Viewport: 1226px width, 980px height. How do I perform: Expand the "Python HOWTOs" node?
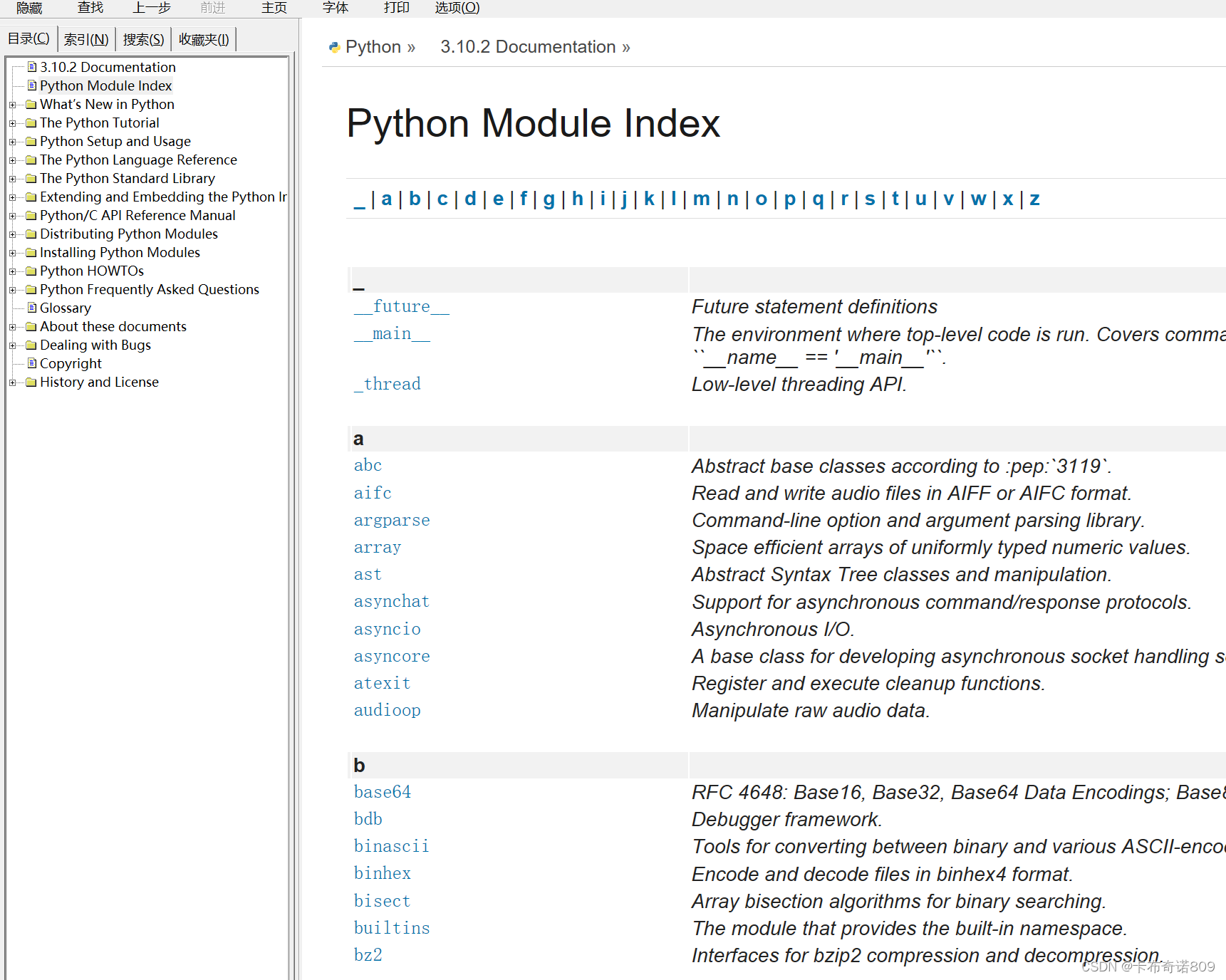(13, 271)
